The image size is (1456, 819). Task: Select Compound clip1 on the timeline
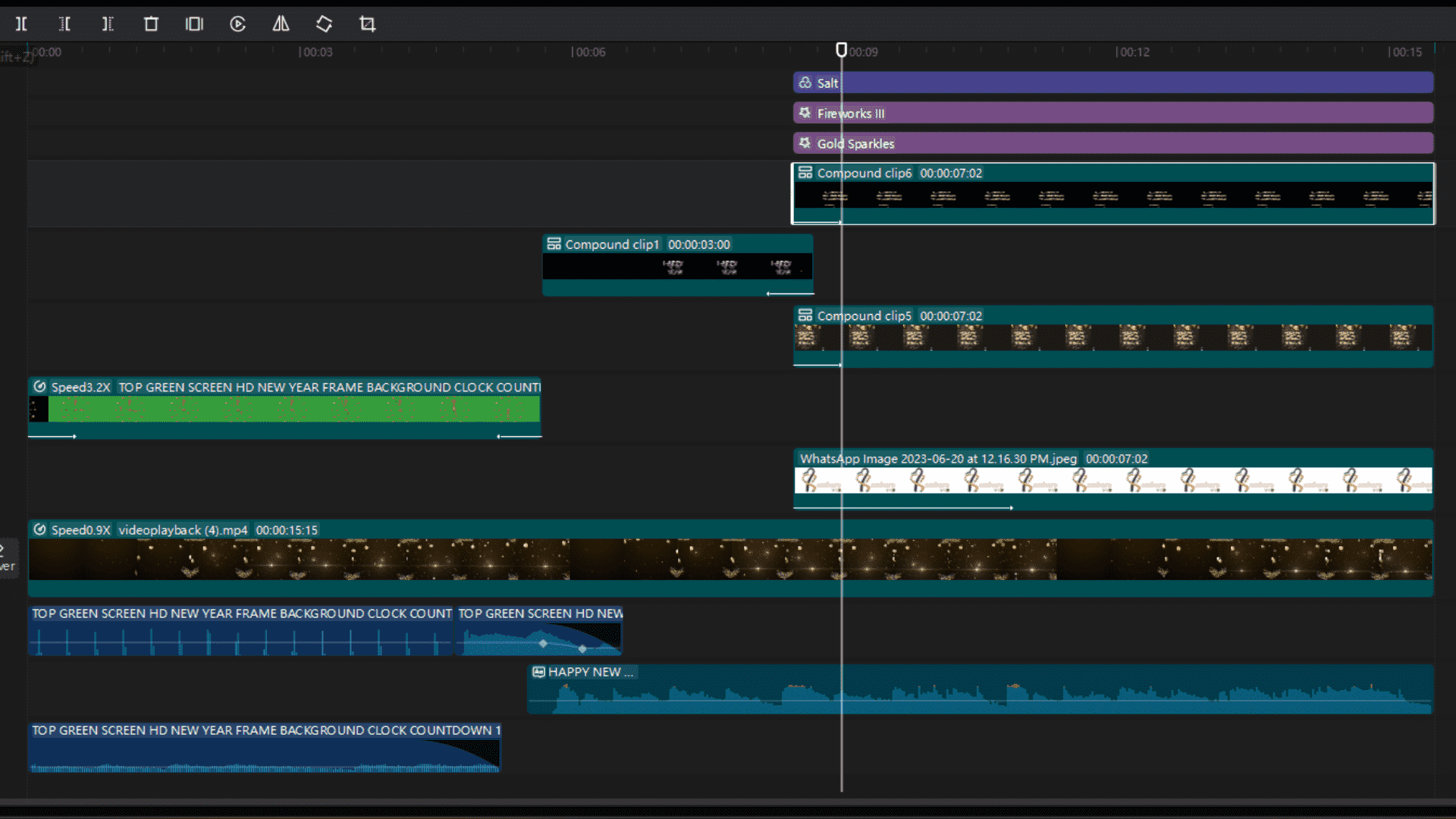point(678,265)
